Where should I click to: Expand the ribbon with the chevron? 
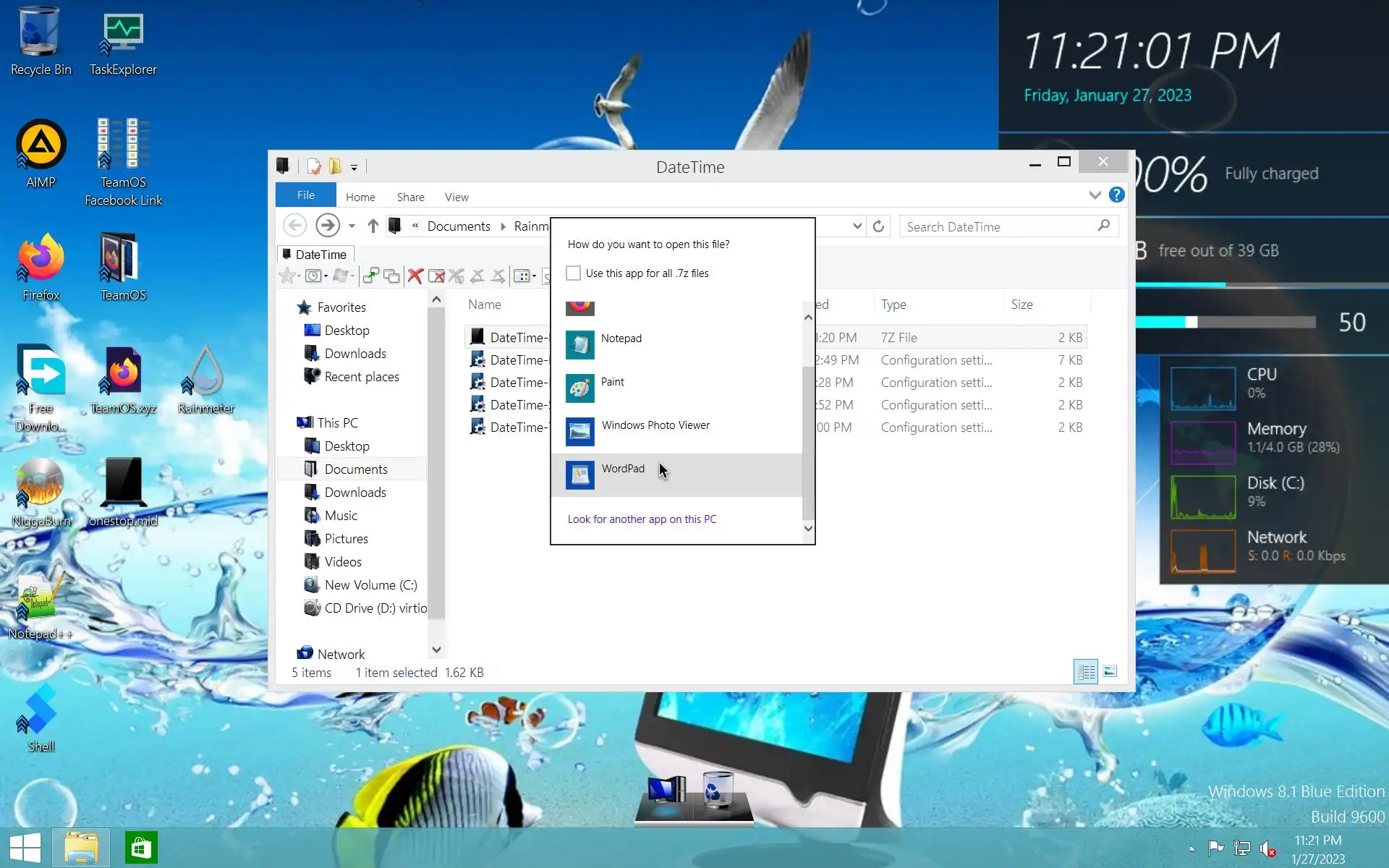(1095, 195)
